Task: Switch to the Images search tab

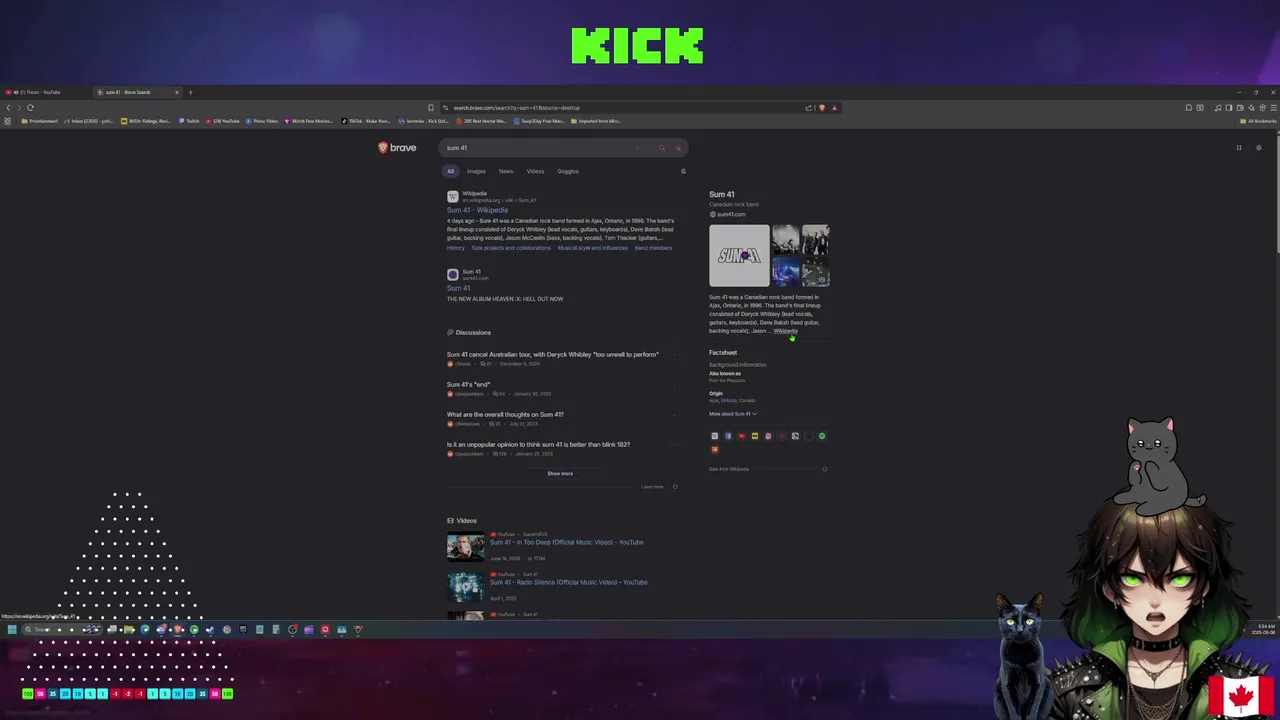Action: click(476, 171)
